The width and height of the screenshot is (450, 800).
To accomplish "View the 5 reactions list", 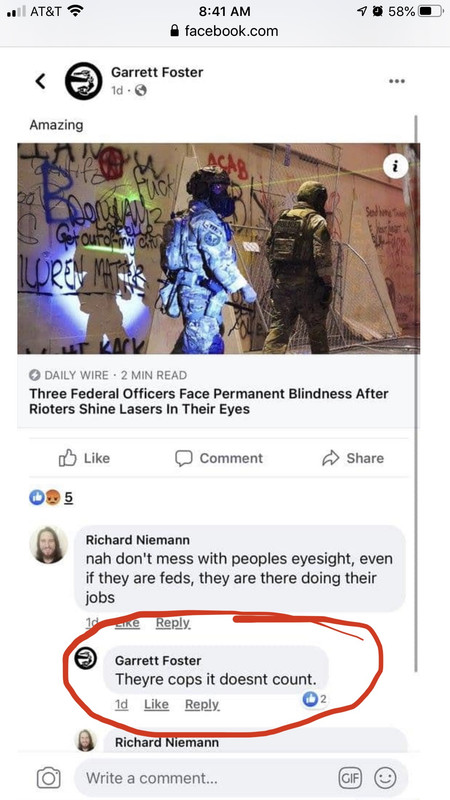I will (x=51, y=497).
